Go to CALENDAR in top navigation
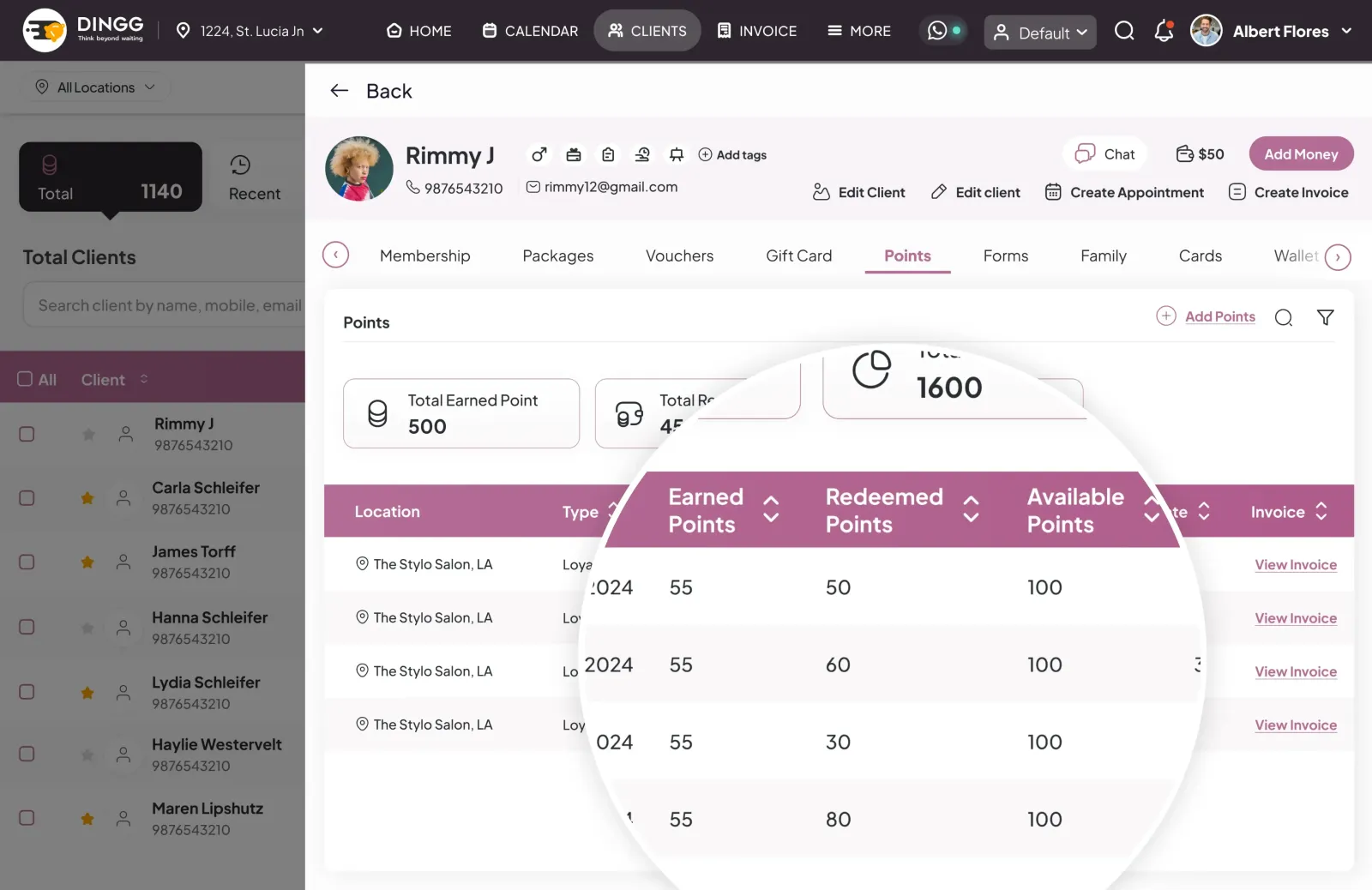Viewport: 1372px width, 890px height. 530,31
